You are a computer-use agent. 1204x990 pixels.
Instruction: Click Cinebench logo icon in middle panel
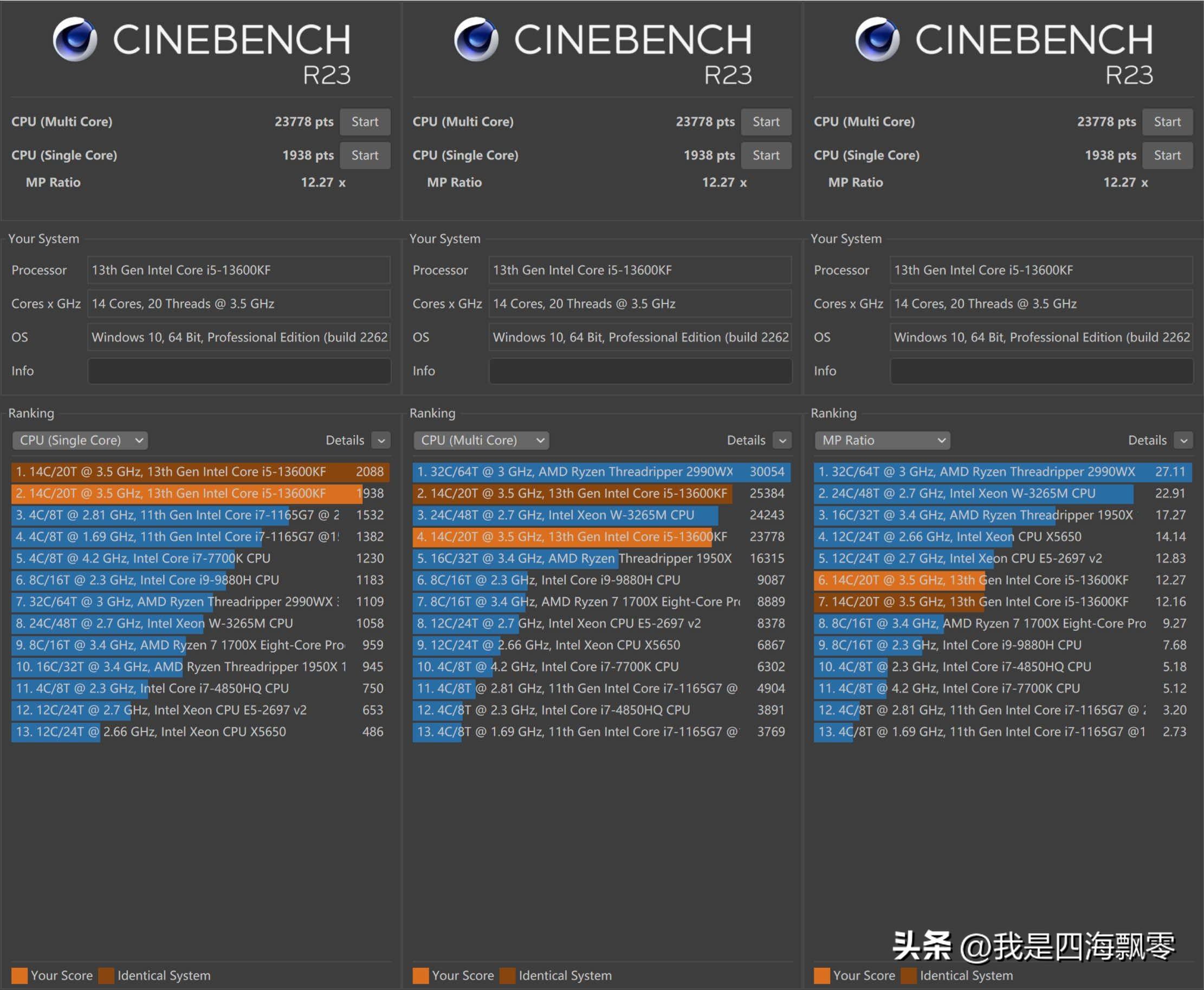(x=476, y=40)
